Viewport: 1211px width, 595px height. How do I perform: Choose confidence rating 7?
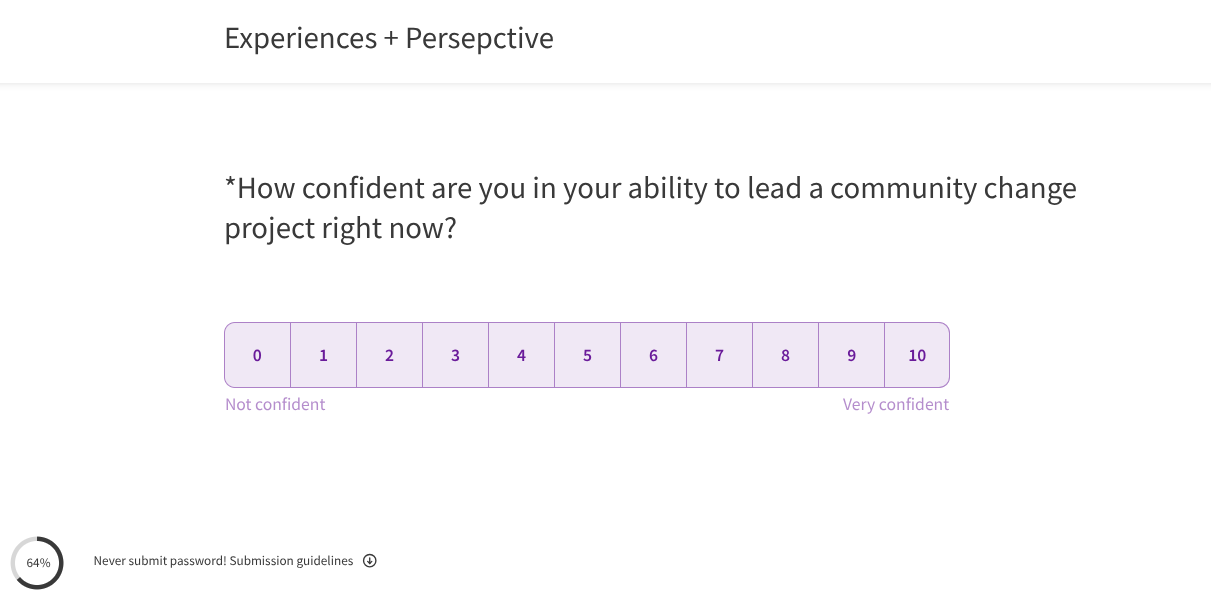pyautogui.click(x=719, y=355)
